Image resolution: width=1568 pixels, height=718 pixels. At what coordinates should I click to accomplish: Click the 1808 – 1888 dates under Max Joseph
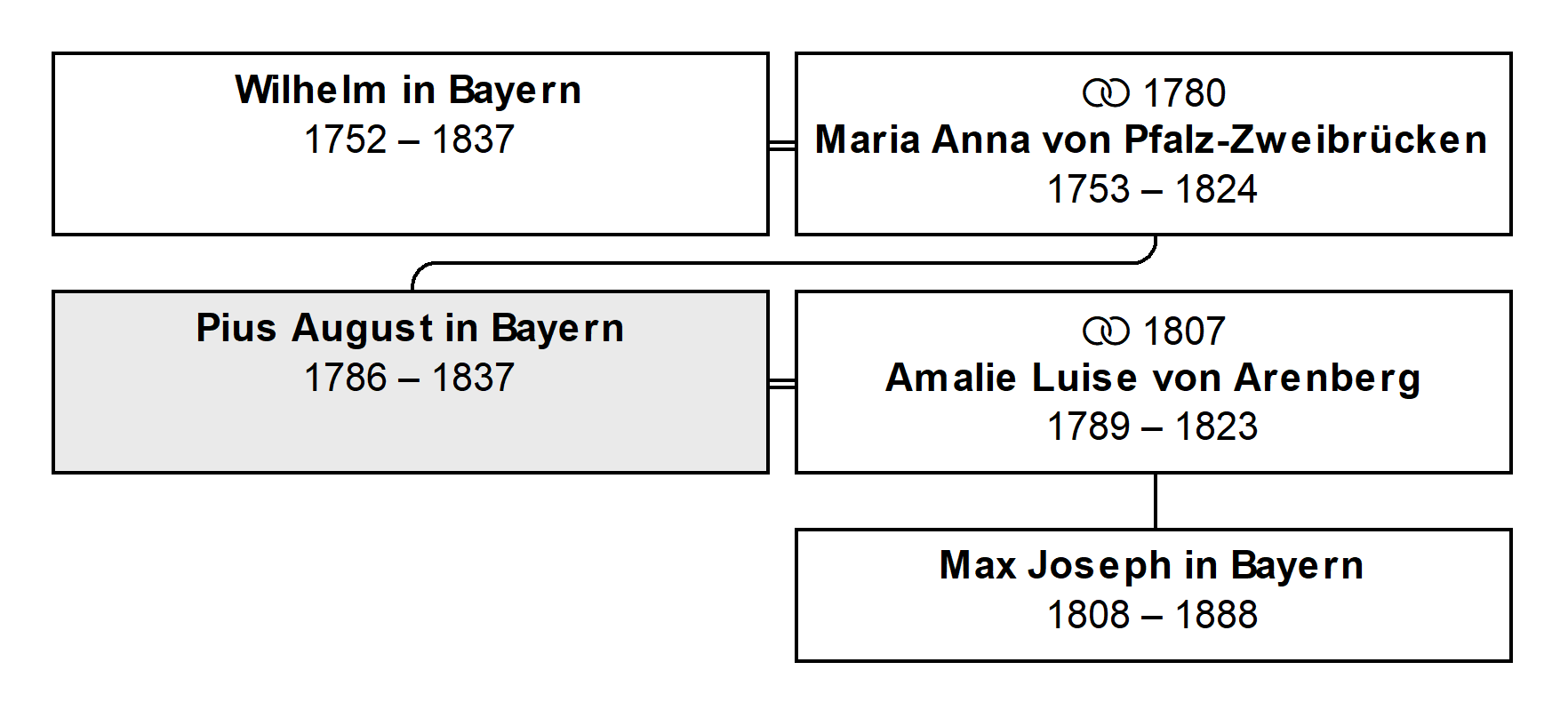(x=1152, y=615)
